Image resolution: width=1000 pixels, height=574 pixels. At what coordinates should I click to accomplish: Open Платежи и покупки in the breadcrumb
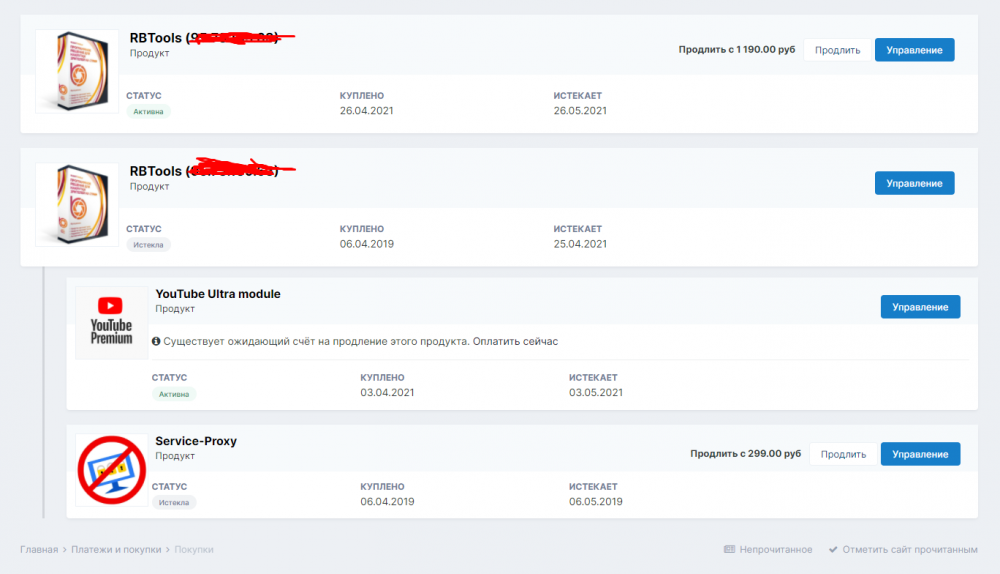pyautogui.click(x=117, y=549)
